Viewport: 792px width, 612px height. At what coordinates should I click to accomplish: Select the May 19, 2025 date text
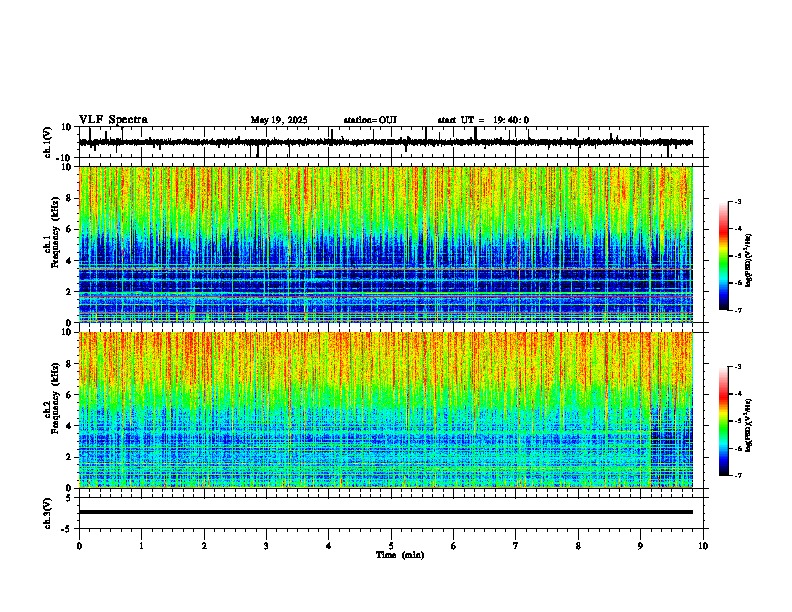279,120
